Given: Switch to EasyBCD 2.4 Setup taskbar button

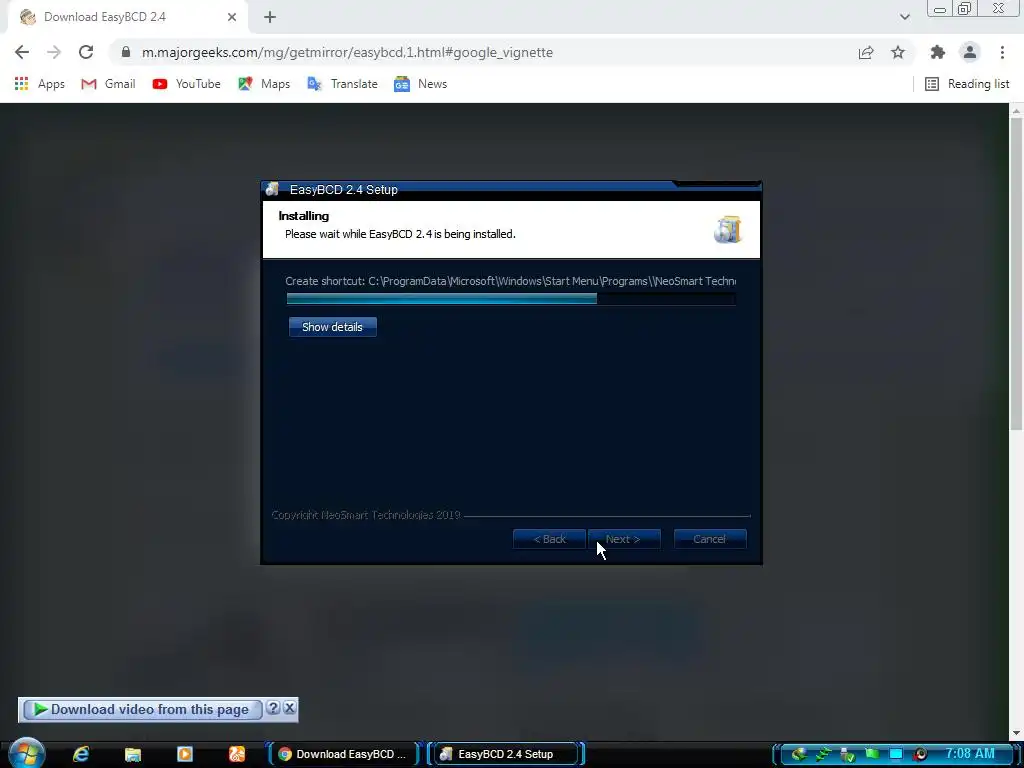Looking at the screenshot, I should click(x=505, y=754).
